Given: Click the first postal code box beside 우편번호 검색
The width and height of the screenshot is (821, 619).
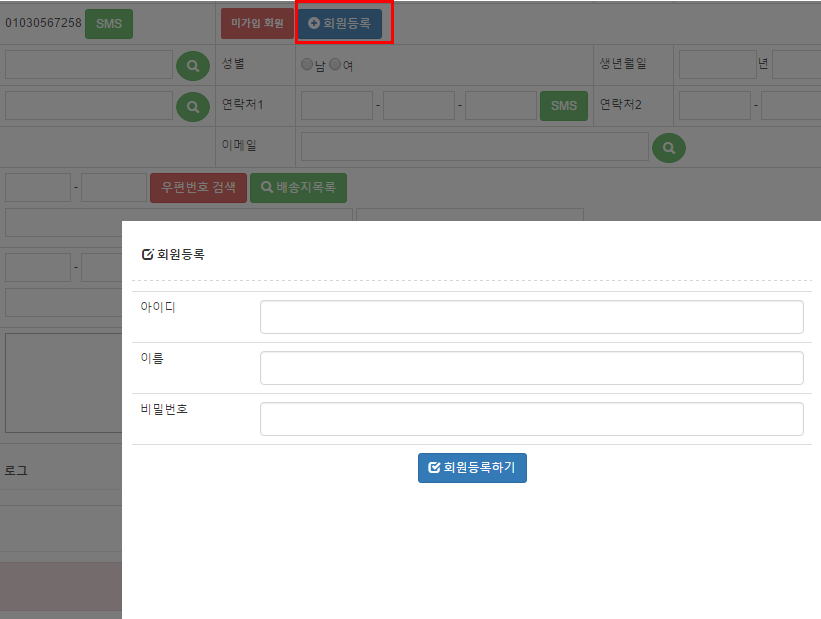Looking at the screenshot, I should (x=38, y=187).
